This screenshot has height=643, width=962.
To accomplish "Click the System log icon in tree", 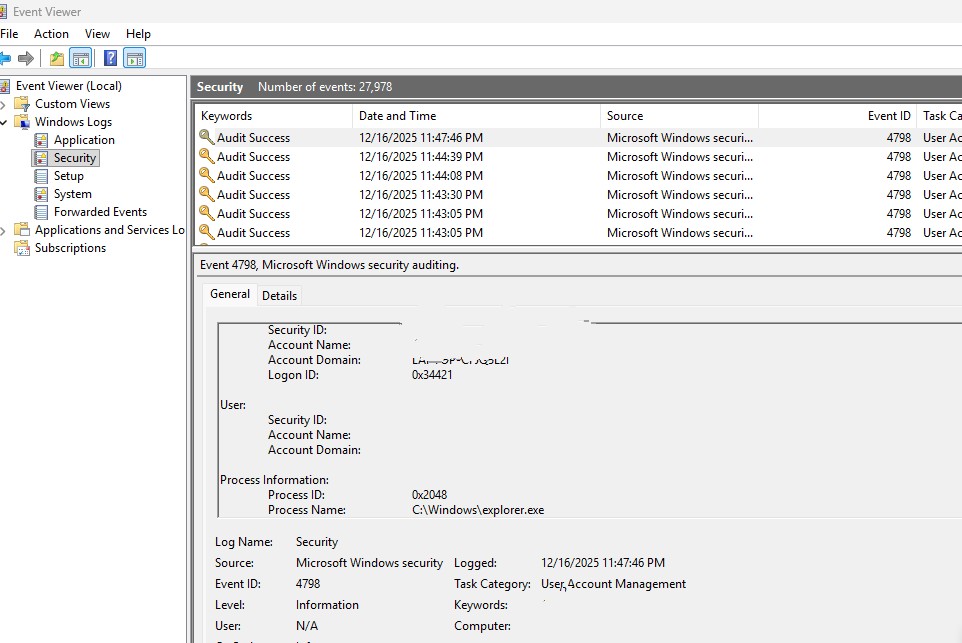I will pos(41,194).
